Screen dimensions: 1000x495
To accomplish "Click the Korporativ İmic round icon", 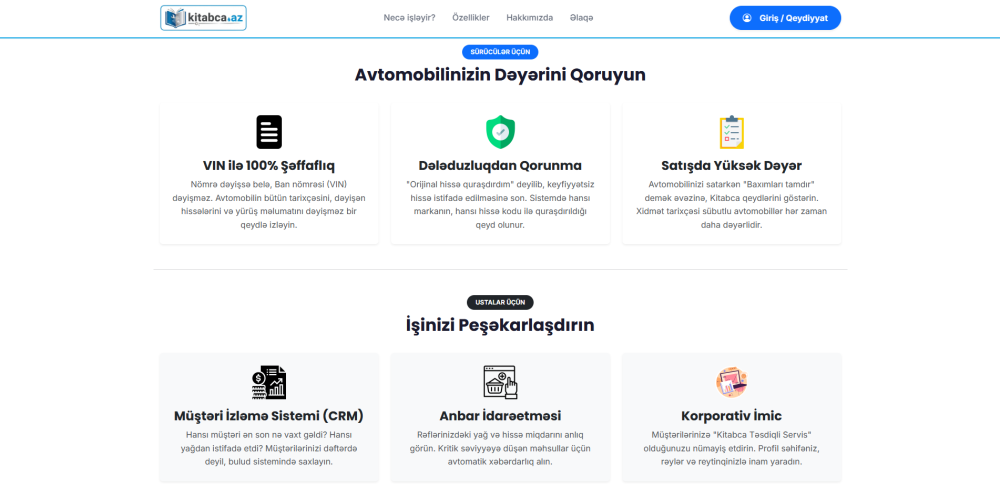I will coord(732,383).
